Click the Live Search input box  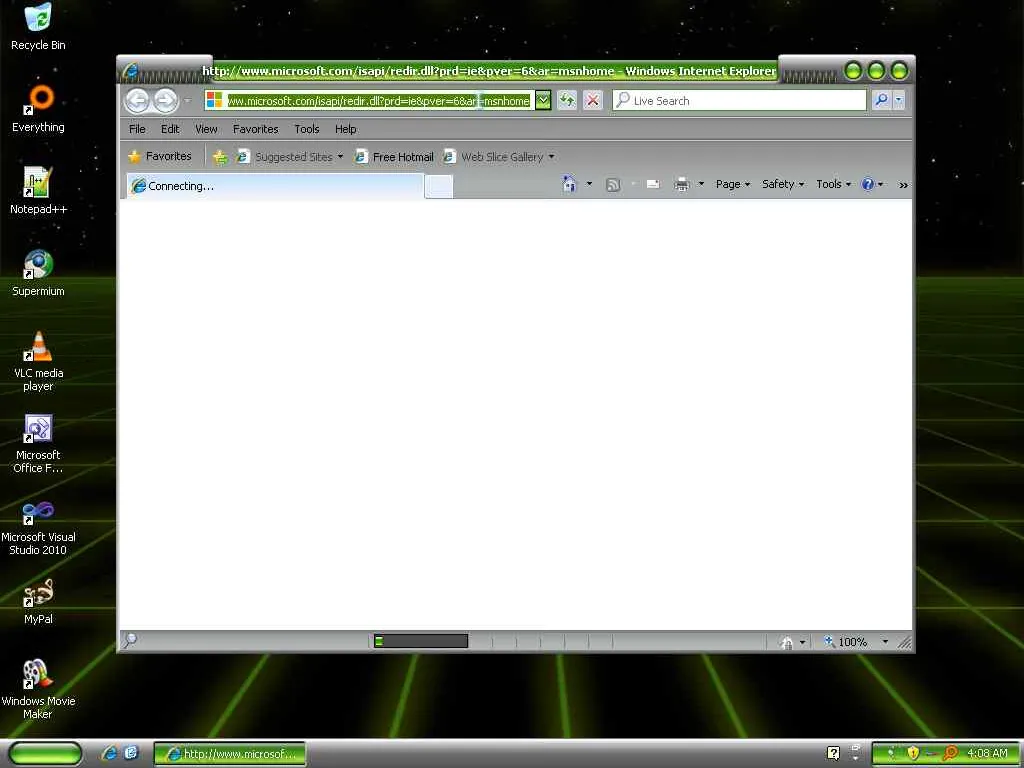point(739,100)
